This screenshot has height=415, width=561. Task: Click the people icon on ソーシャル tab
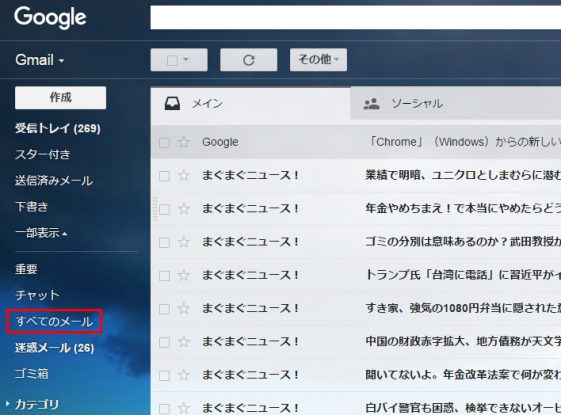[371, 104]
